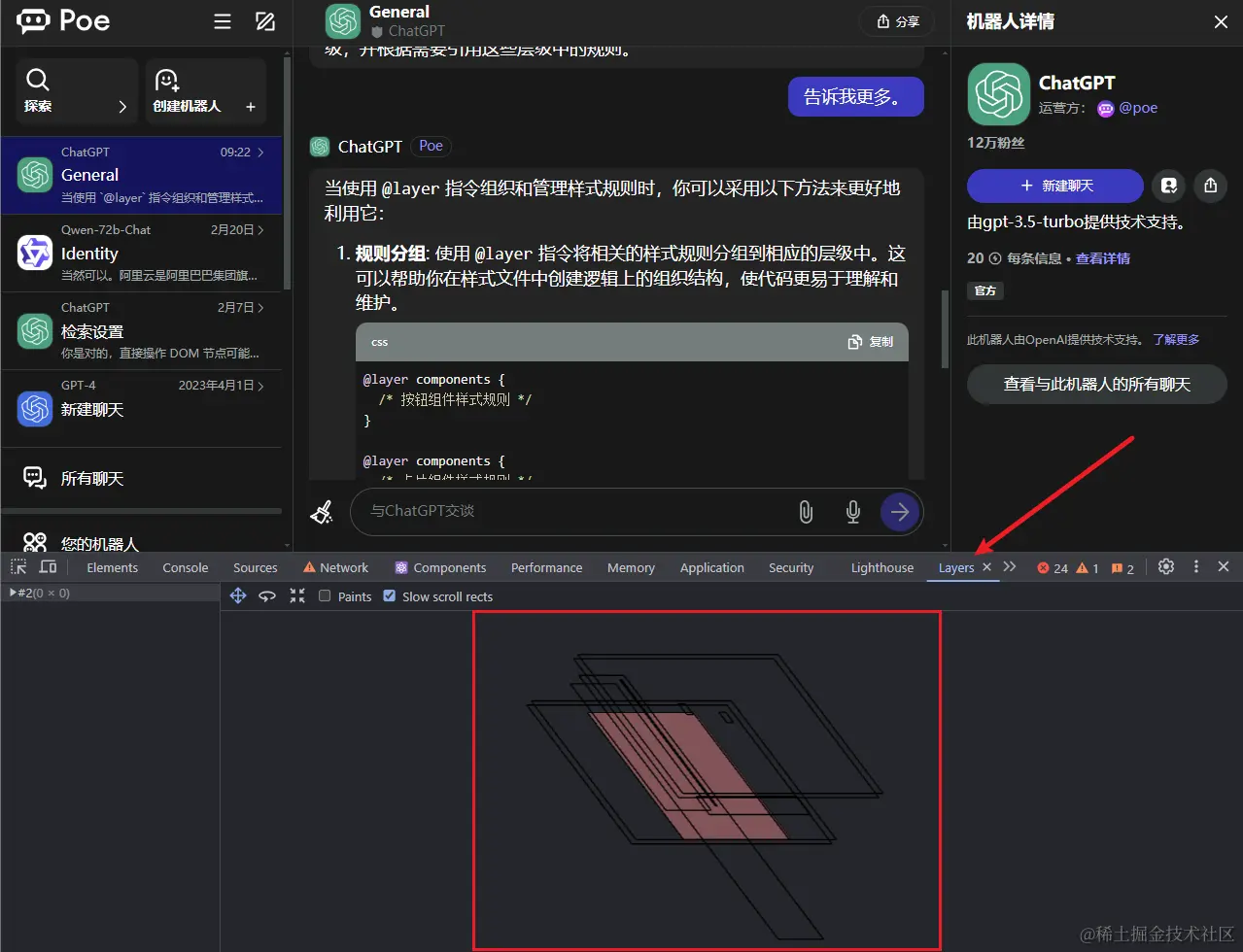Click the clear context broom icon
The width and height of the screenshot is (1243, 952).
[x=322, y=512]
